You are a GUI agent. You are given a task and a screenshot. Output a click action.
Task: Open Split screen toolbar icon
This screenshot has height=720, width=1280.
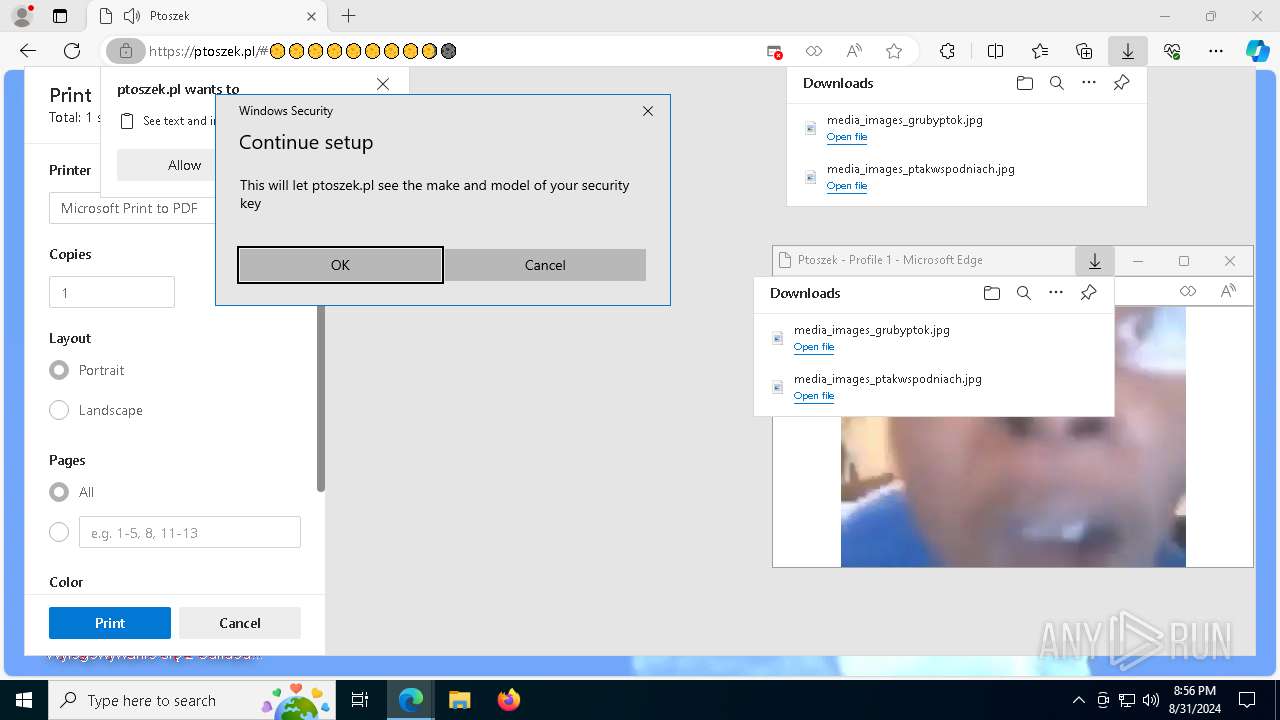(995, 51)
